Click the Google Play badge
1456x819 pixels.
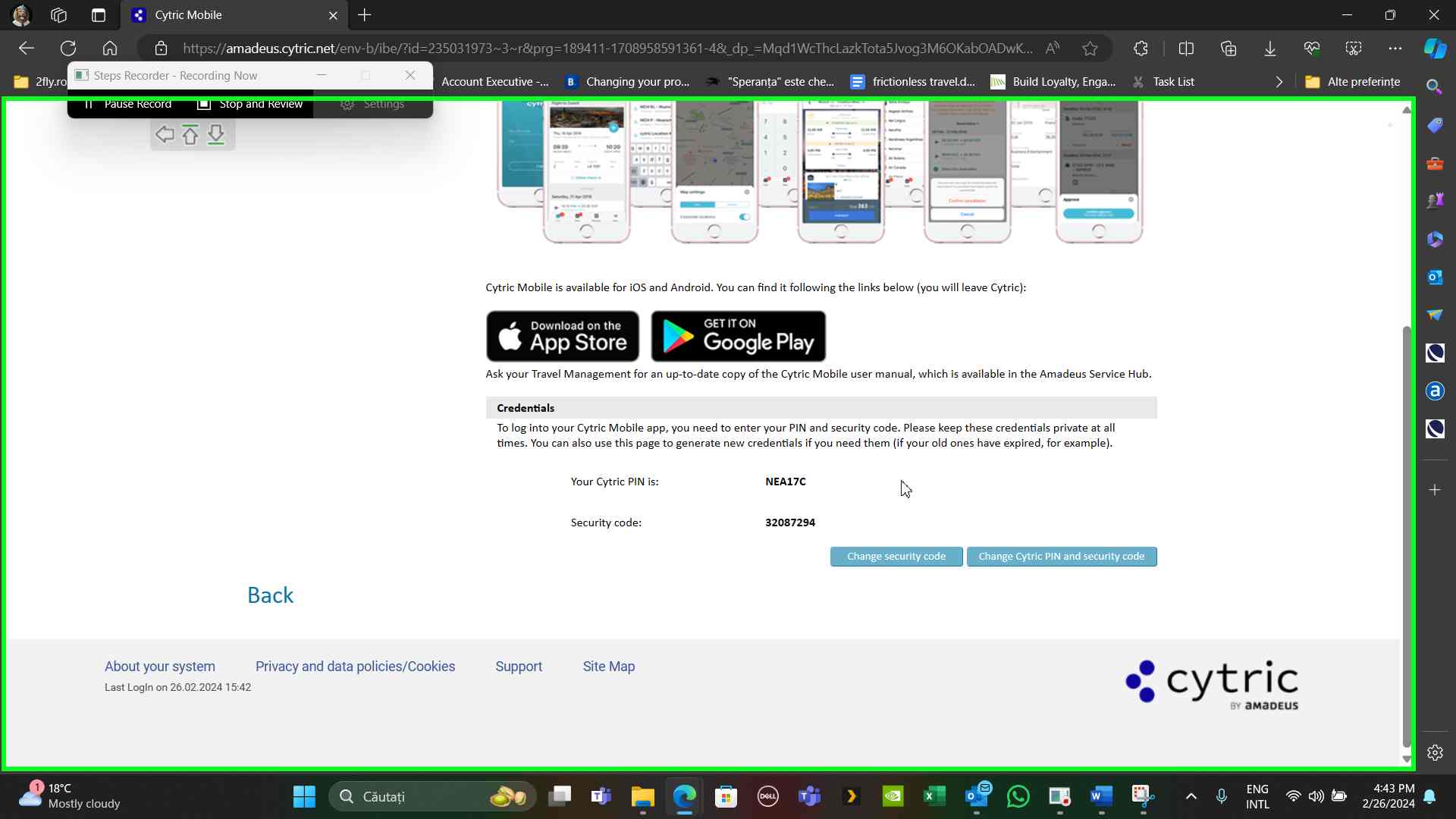pyautogui.click(x=738, y=336)
